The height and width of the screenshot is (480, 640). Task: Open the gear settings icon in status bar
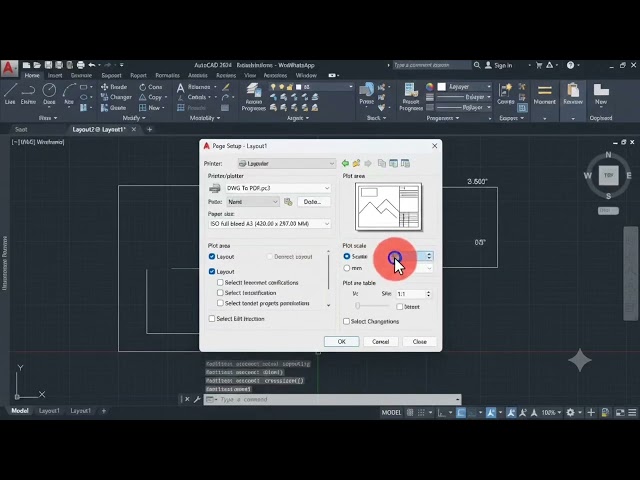click(x=571, y=413)
